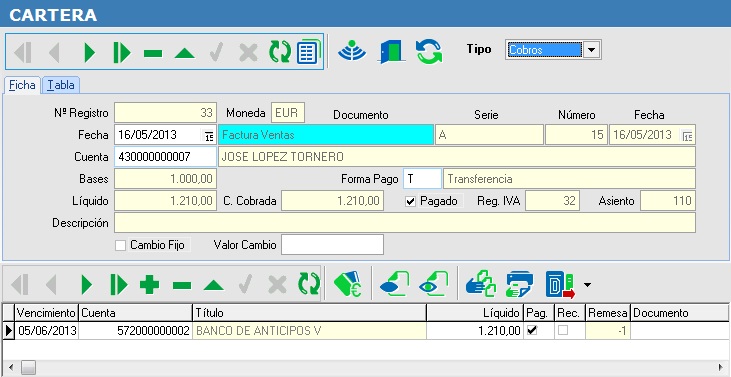Go to next record in top navigator
731x377 pixels.
pyautogui.click(x=89, y=52)
